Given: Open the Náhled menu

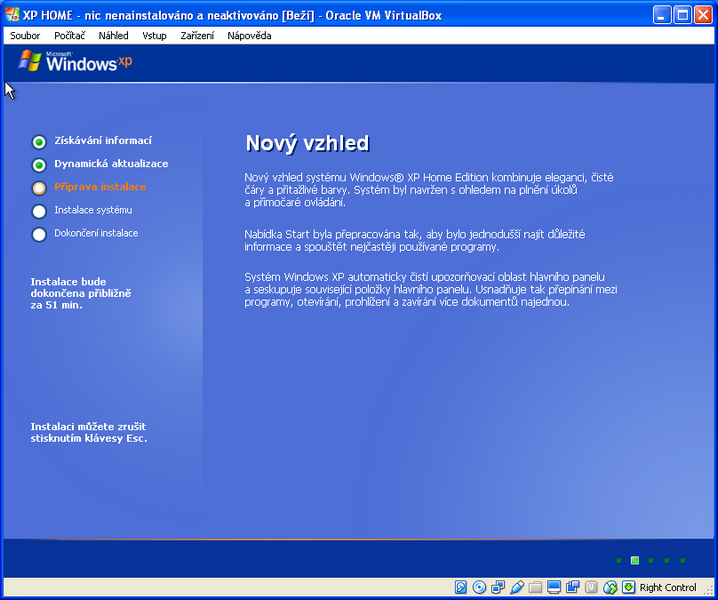Looking at the screenshot, I should coord(113,36).
